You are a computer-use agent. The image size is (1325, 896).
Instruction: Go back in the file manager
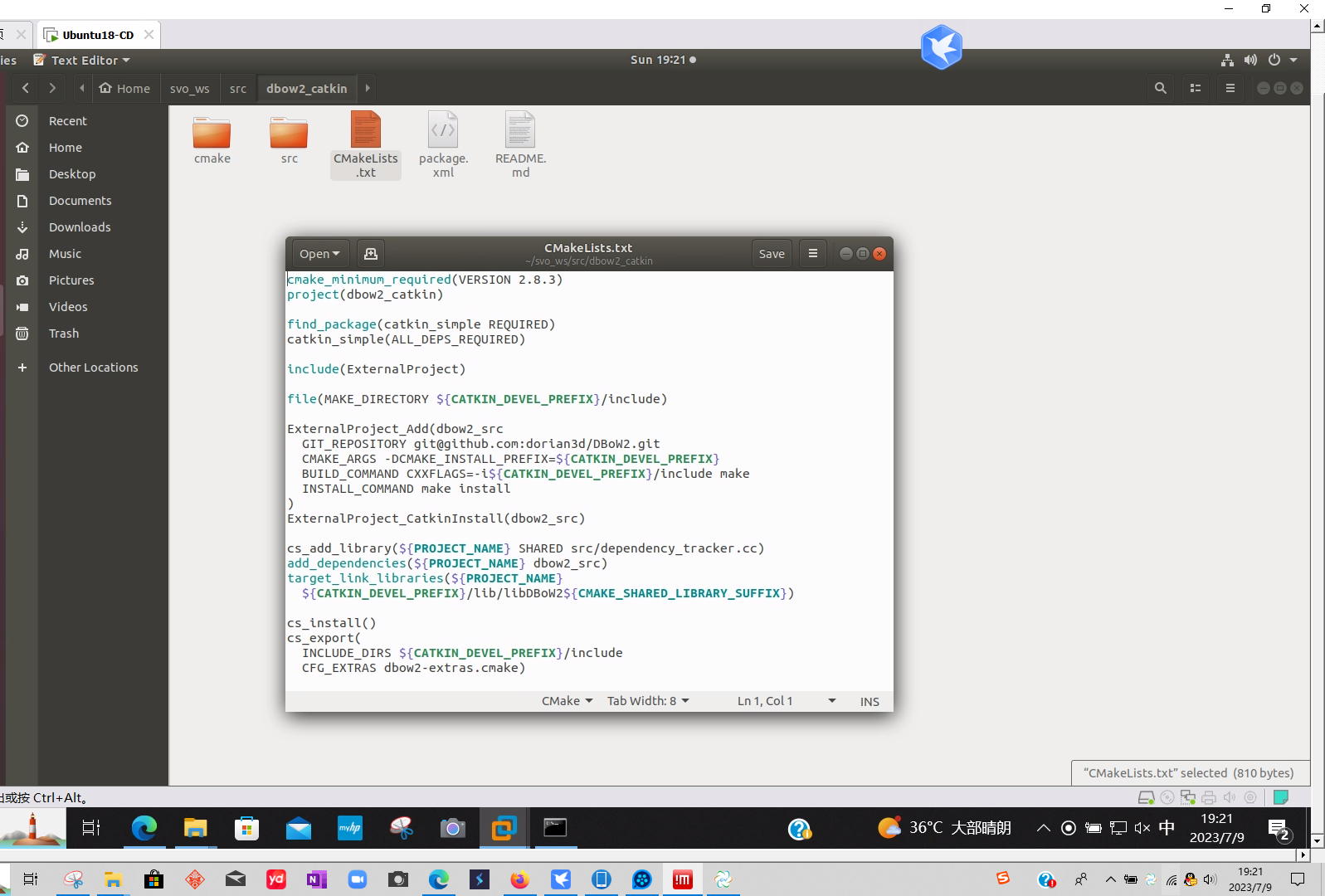click(x=26, y=88)
